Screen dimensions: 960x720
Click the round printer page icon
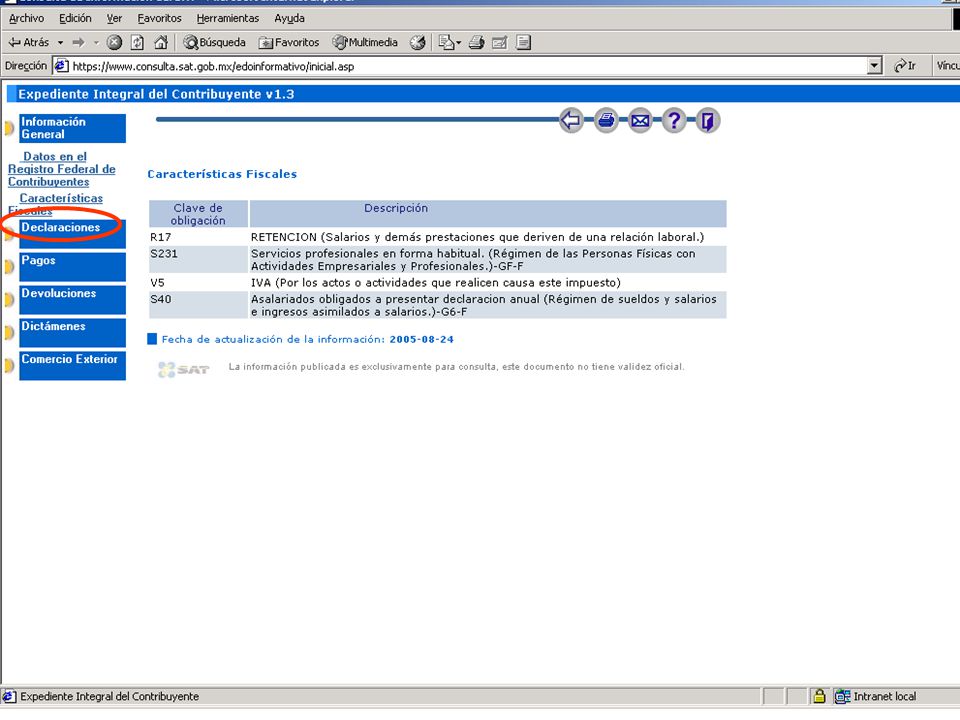tap(606, 120)
